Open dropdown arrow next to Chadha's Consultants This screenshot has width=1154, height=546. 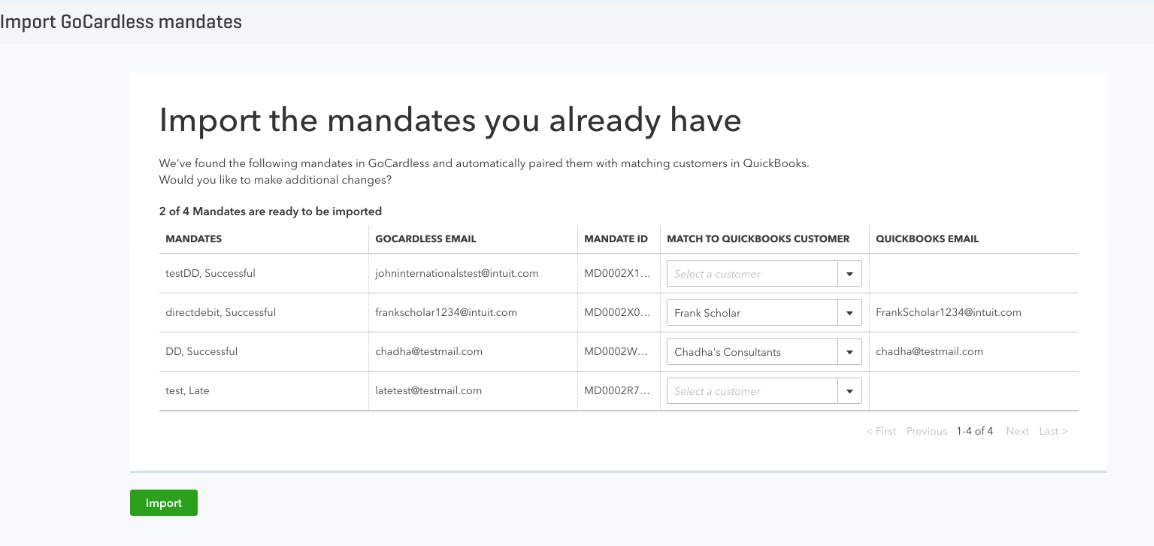(849, 352)
